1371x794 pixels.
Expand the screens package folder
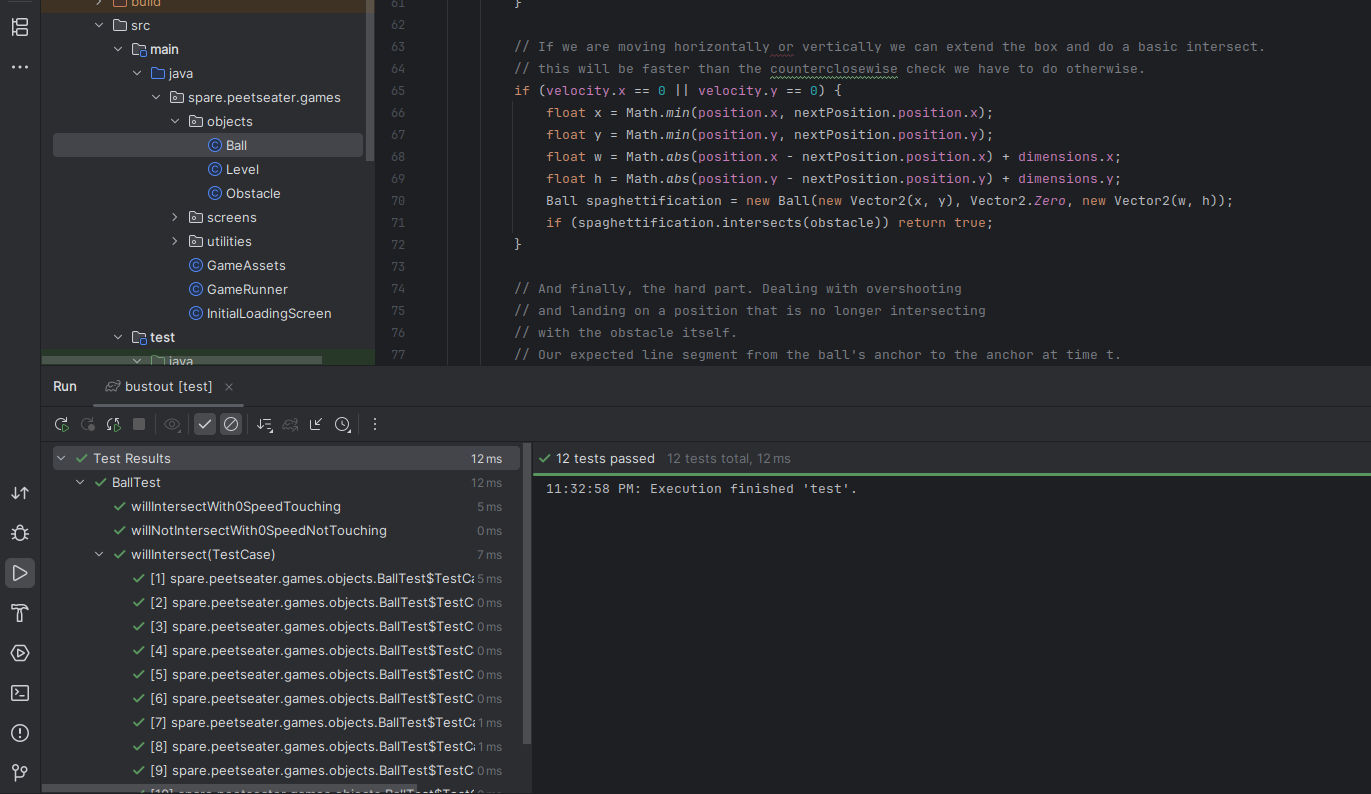175,218
